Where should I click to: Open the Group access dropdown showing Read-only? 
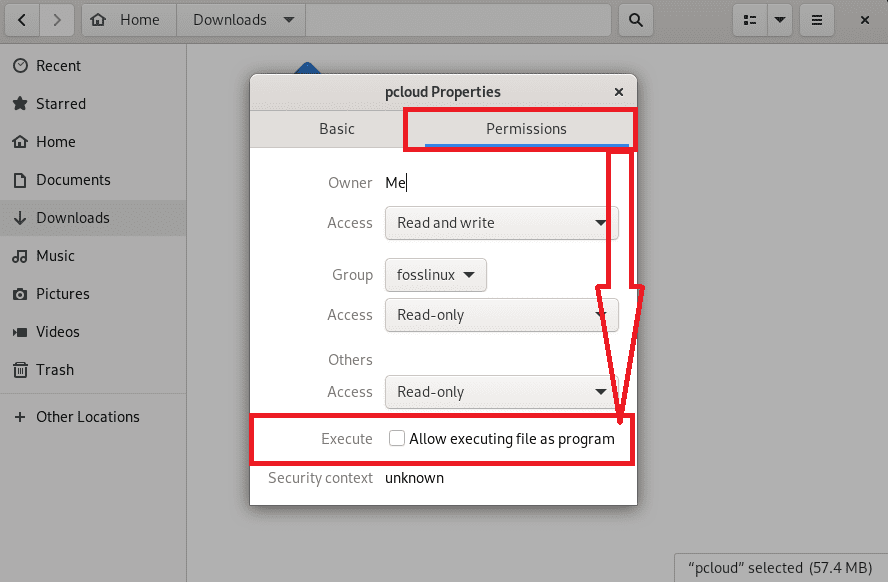501,315
